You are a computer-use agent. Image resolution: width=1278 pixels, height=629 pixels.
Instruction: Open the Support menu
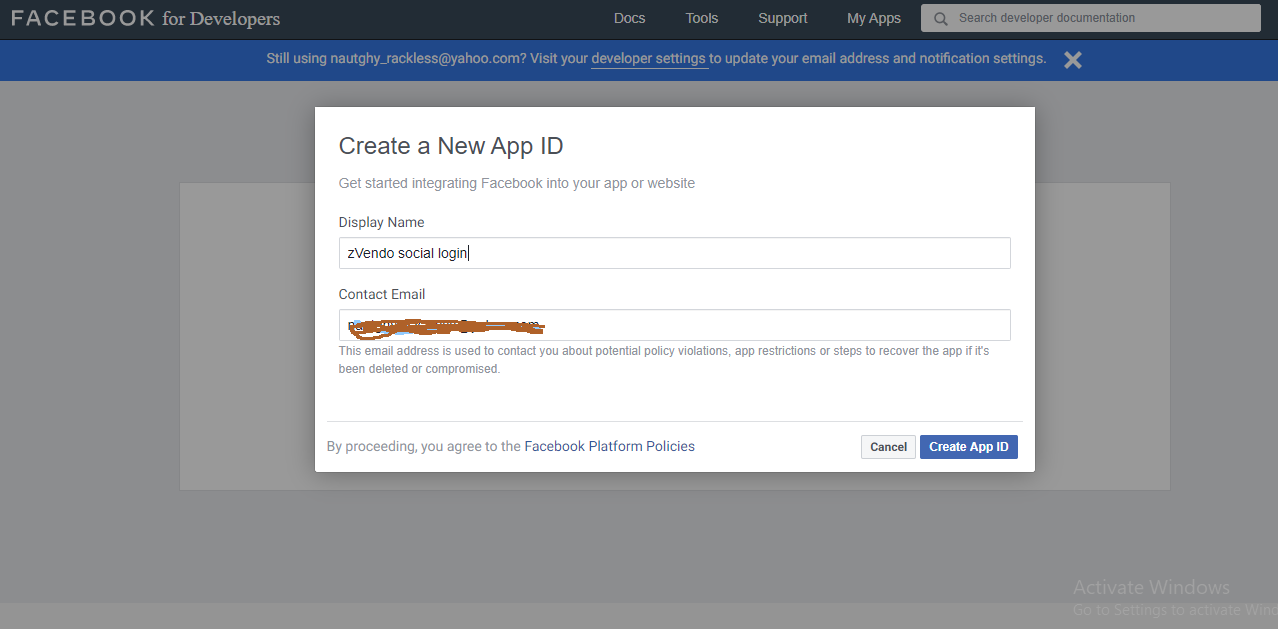point(783,18)
